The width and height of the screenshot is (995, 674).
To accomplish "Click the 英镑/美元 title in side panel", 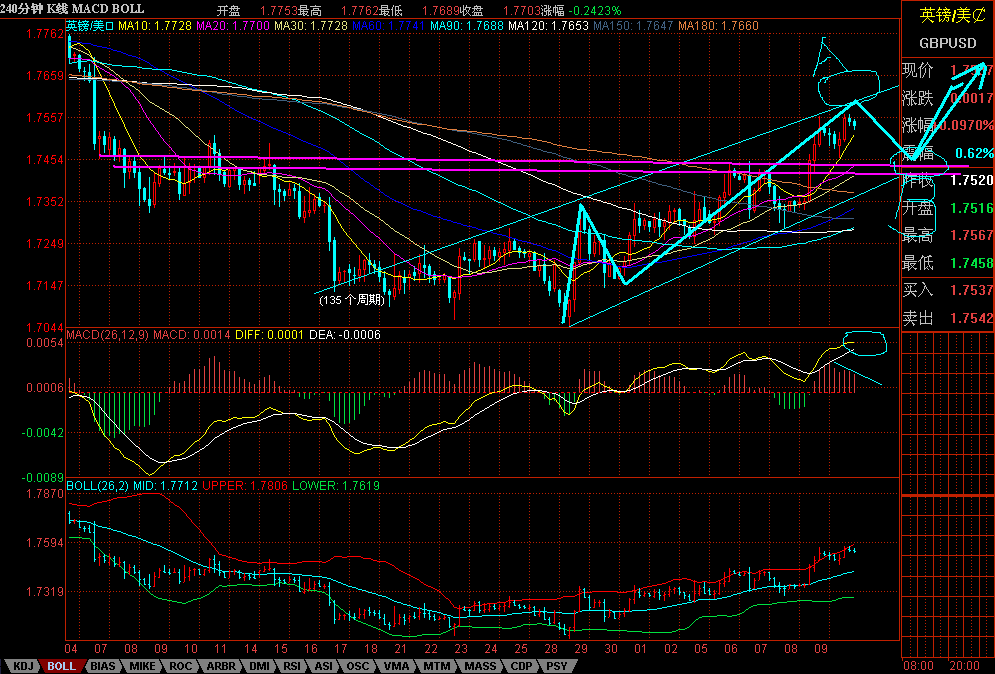I will point(950,15).
